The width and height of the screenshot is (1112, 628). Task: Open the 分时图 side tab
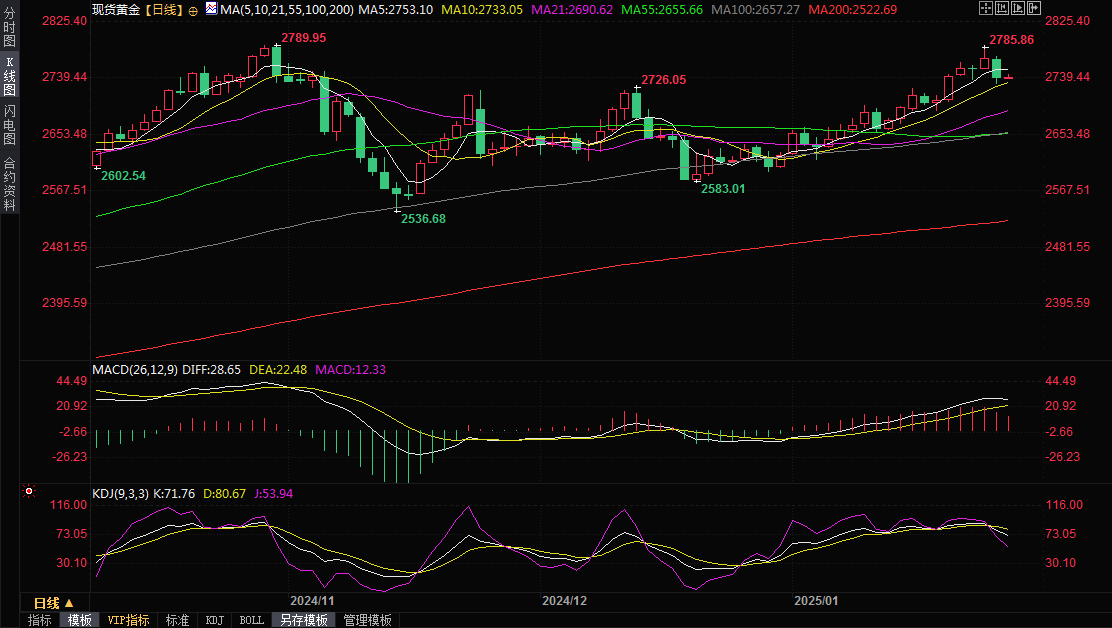point(9,27)
